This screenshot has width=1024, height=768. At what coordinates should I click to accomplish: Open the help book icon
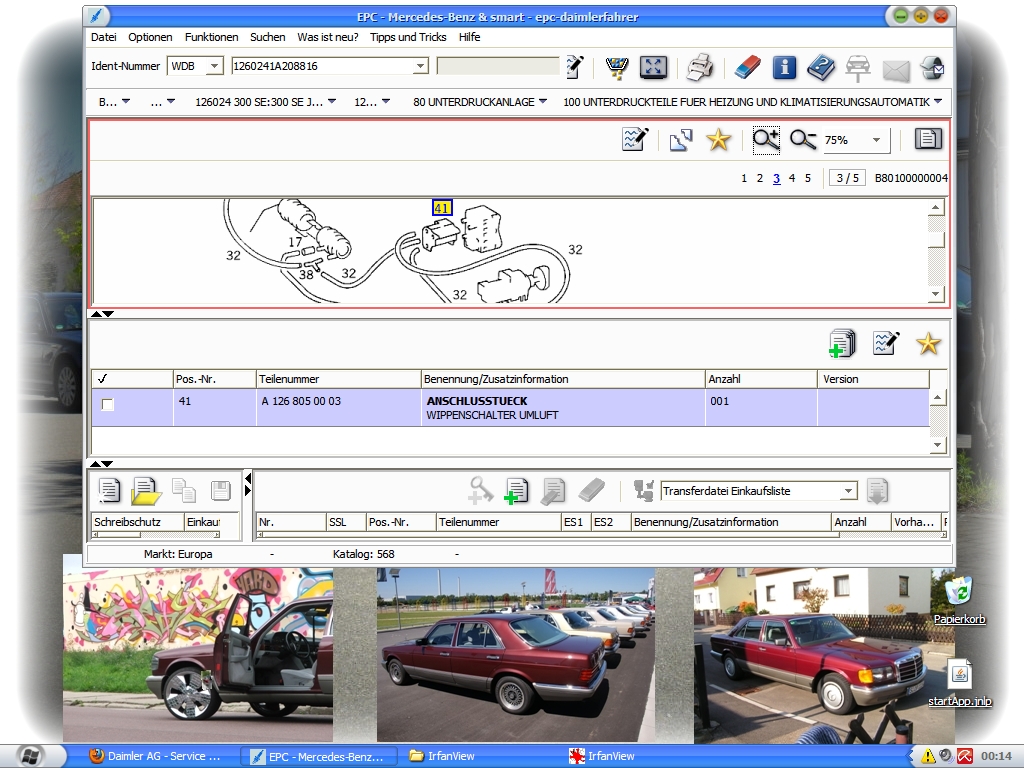[821, 67]
